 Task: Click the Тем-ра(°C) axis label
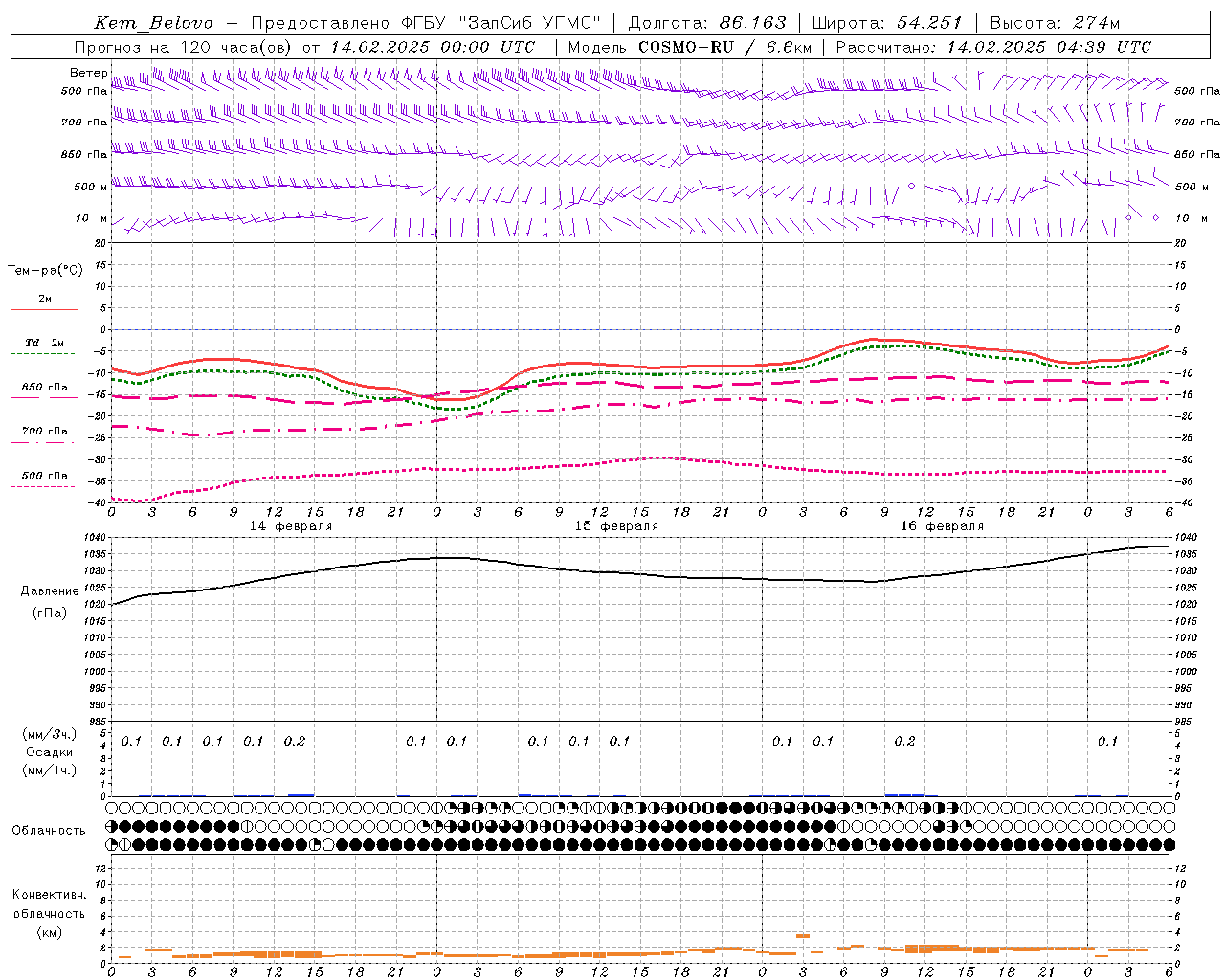45,271
